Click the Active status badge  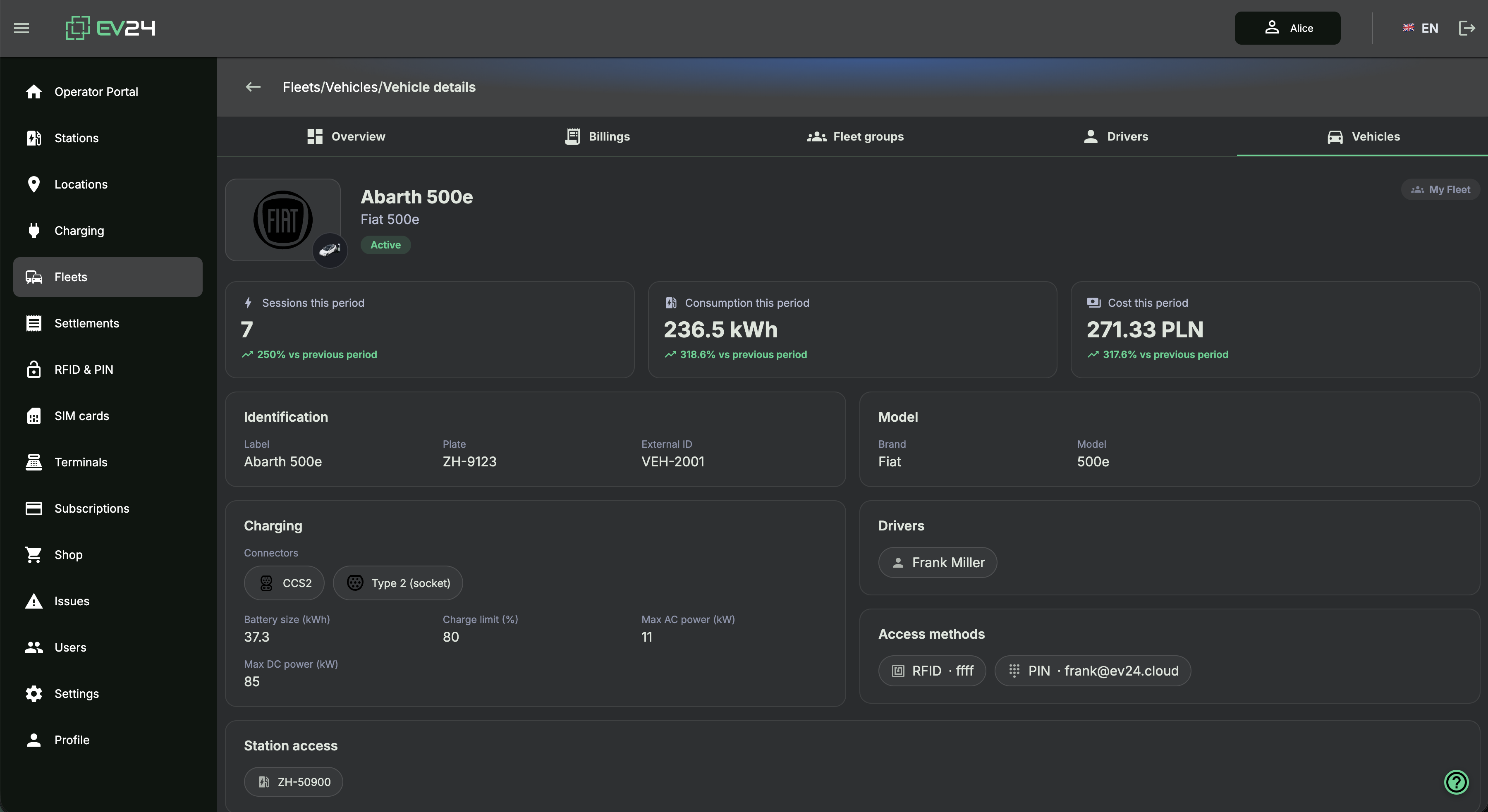(385, 245)
